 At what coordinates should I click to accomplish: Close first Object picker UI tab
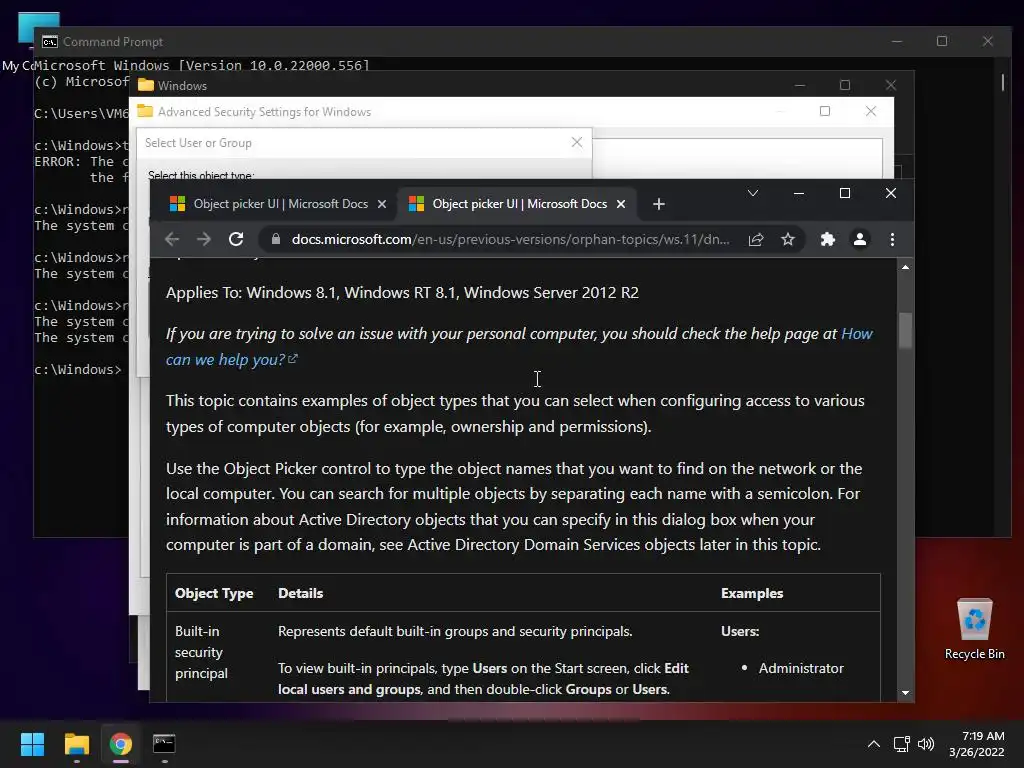pos(382,204)
